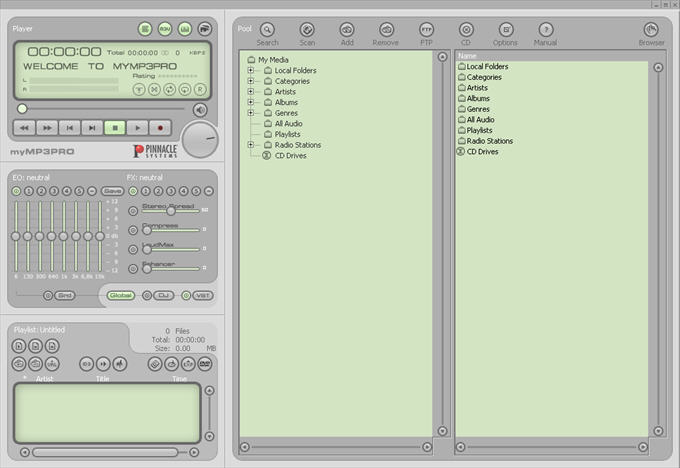This screenshot has width=680, height=468.
Task: Click the repeat arrows icon in the display
Action: [169, 89]
